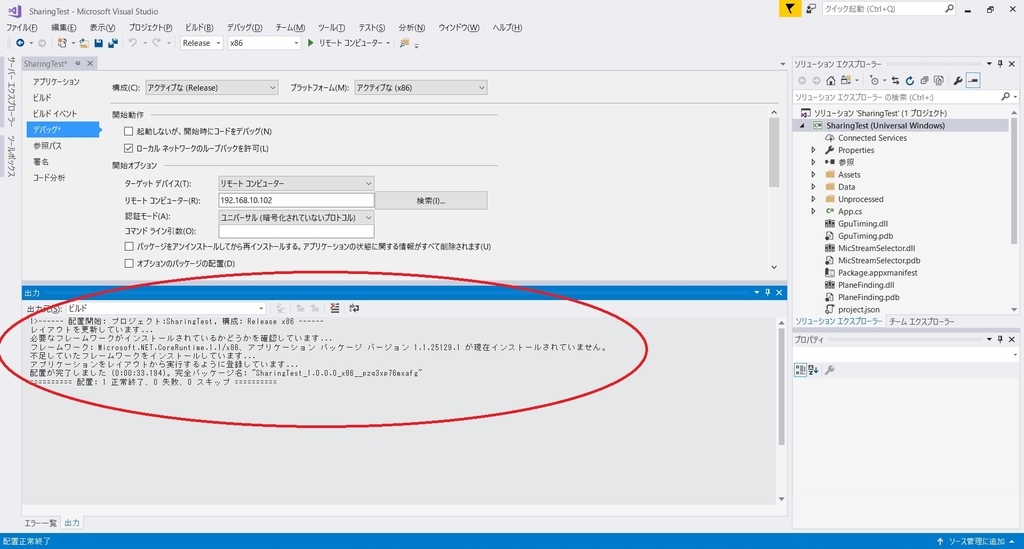
Task: Select the ビルド イベント settings page
Action: [x=55, y=114]
